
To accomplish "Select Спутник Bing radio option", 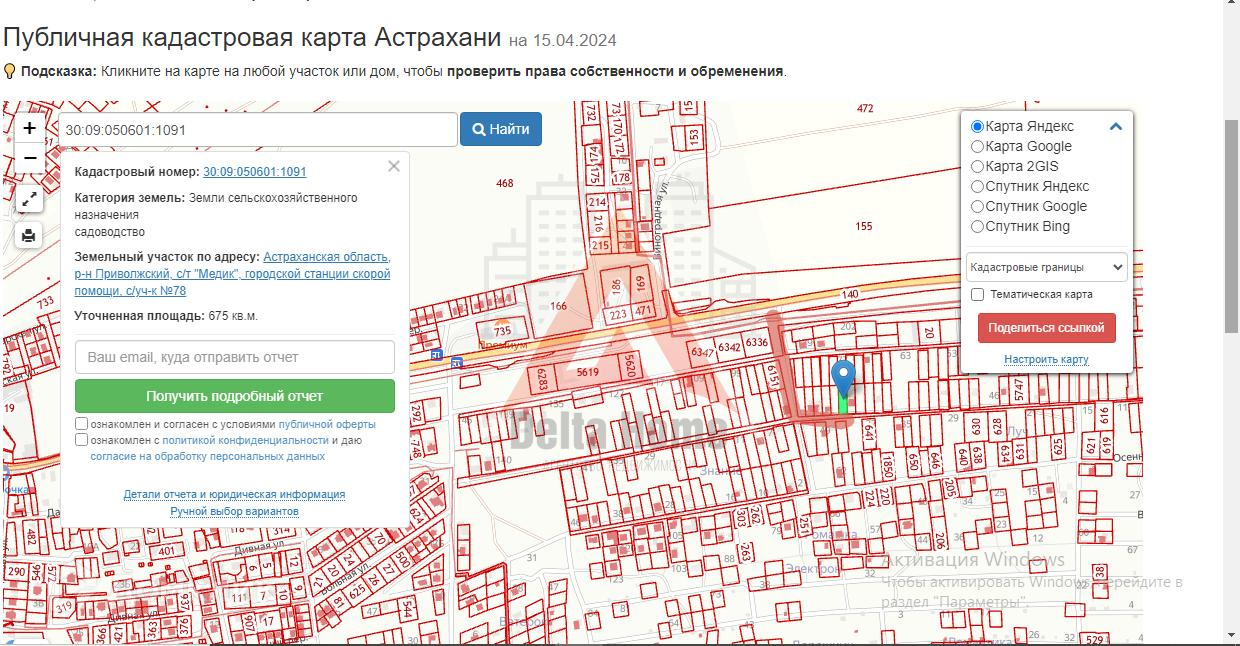I will click(x=978, y=227).
